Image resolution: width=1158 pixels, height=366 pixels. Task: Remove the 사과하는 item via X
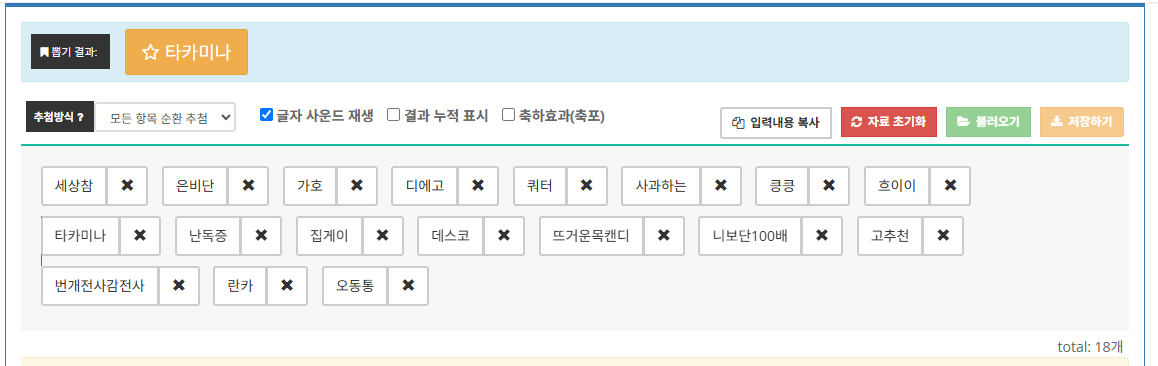click(721, 186)
